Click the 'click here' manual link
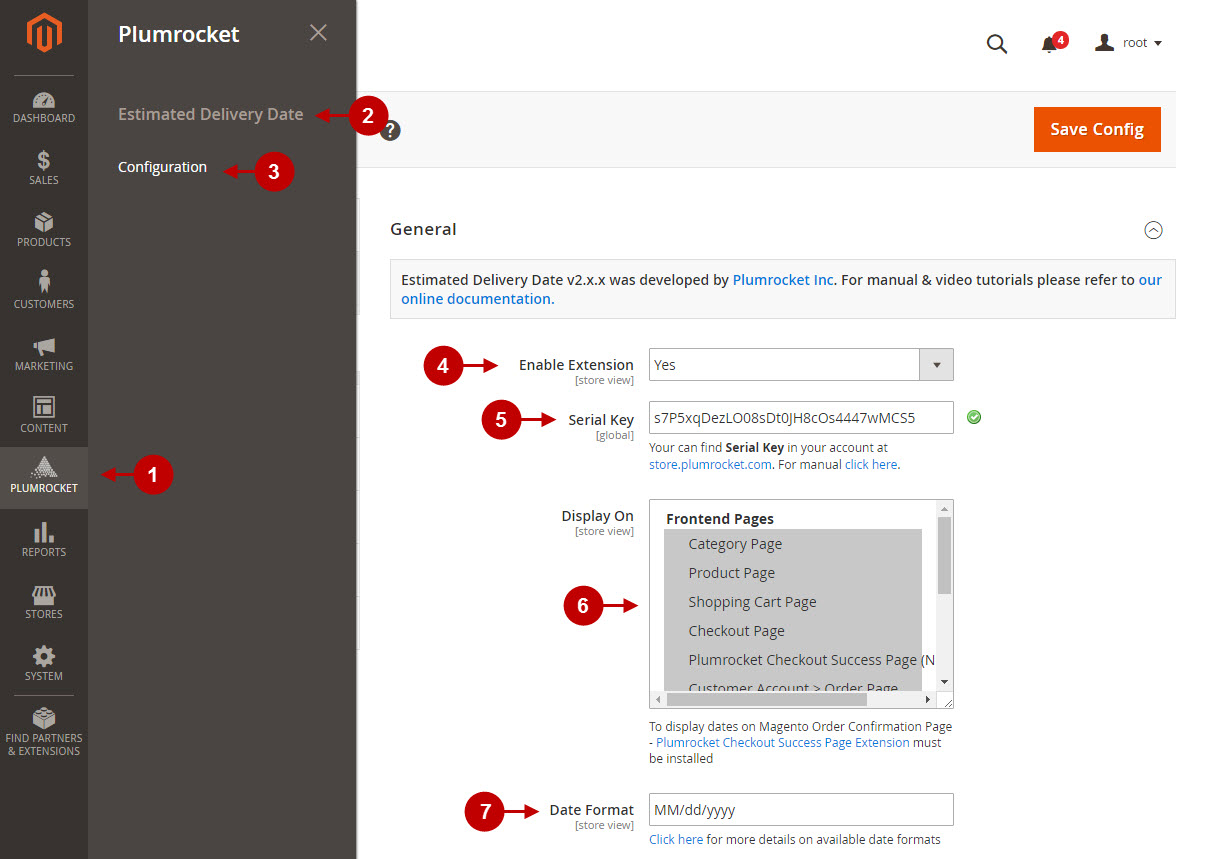The width and height of the screenshot is (1206, 859). 871,464
